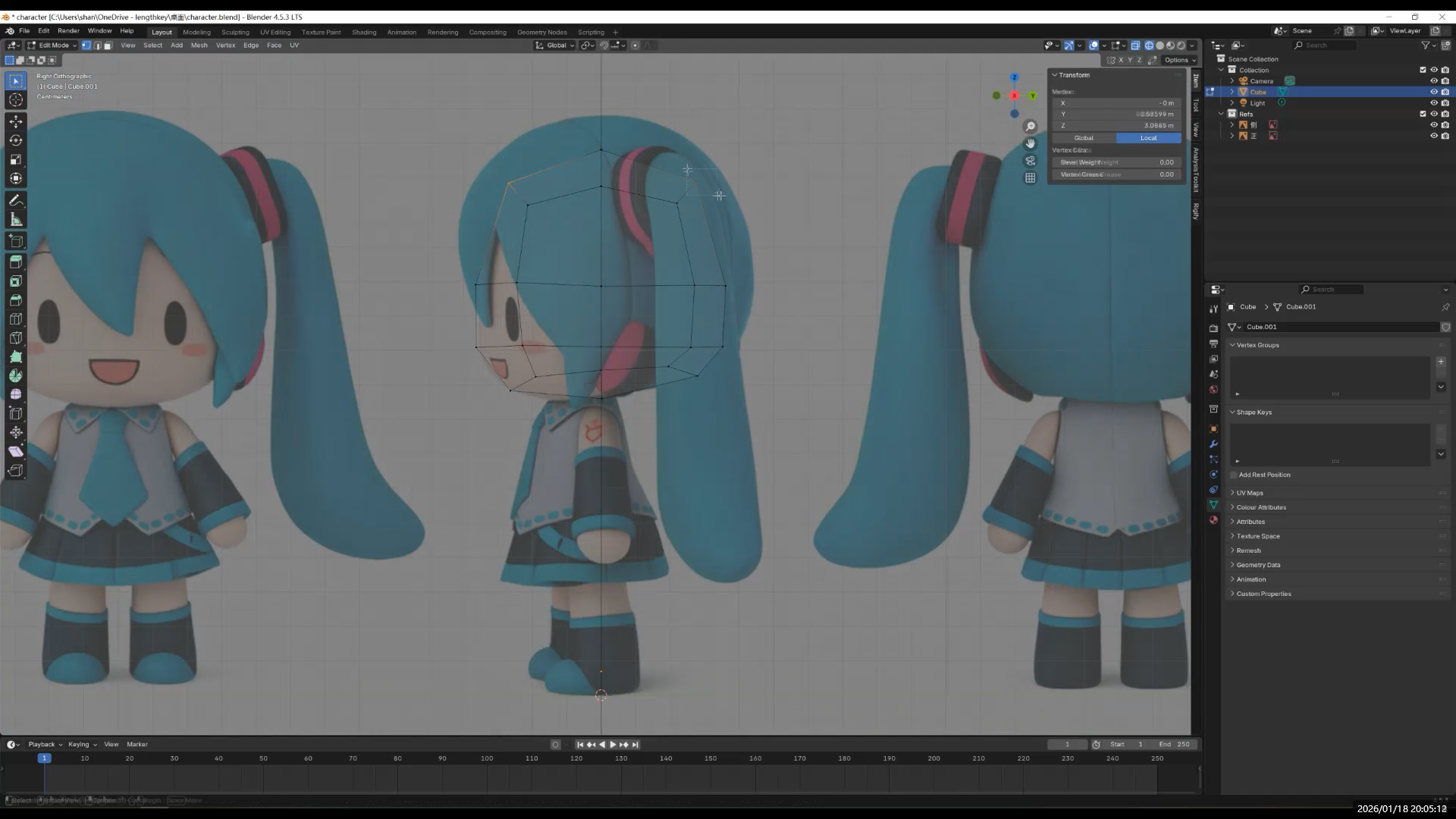
Task: Open the Mesh menu
Action: (x=199, y=45)
